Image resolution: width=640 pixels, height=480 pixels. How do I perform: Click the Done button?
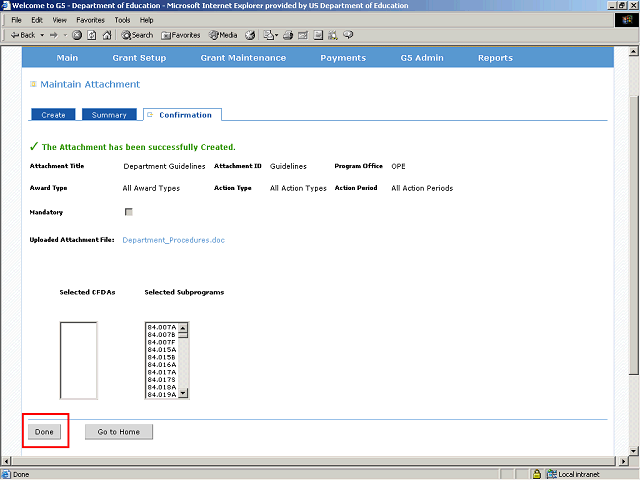[44, 432]
